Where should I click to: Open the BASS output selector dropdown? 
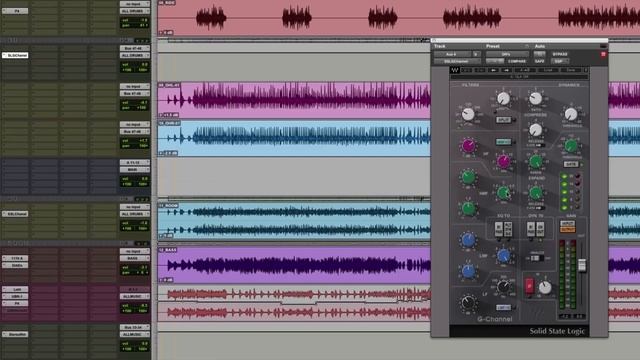pos(134,258)
